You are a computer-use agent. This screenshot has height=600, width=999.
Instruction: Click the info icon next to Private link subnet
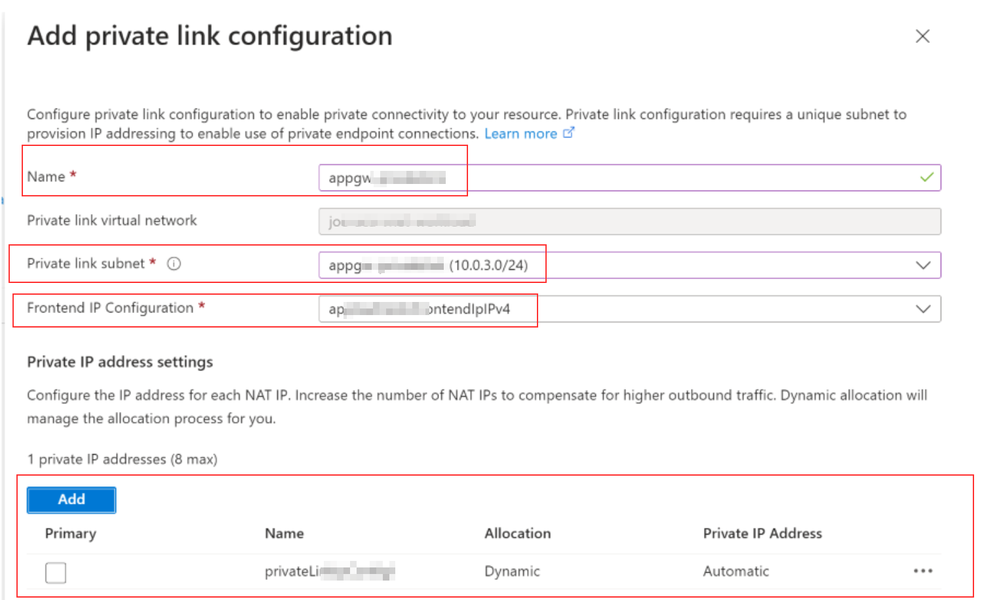point(174,264)
